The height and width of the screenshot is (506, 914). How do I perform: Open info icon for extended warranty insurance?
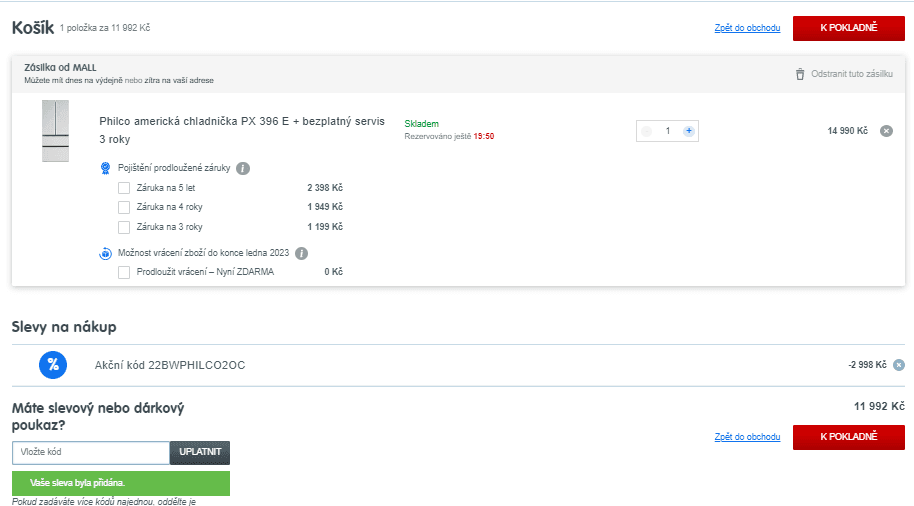point(243,168)
